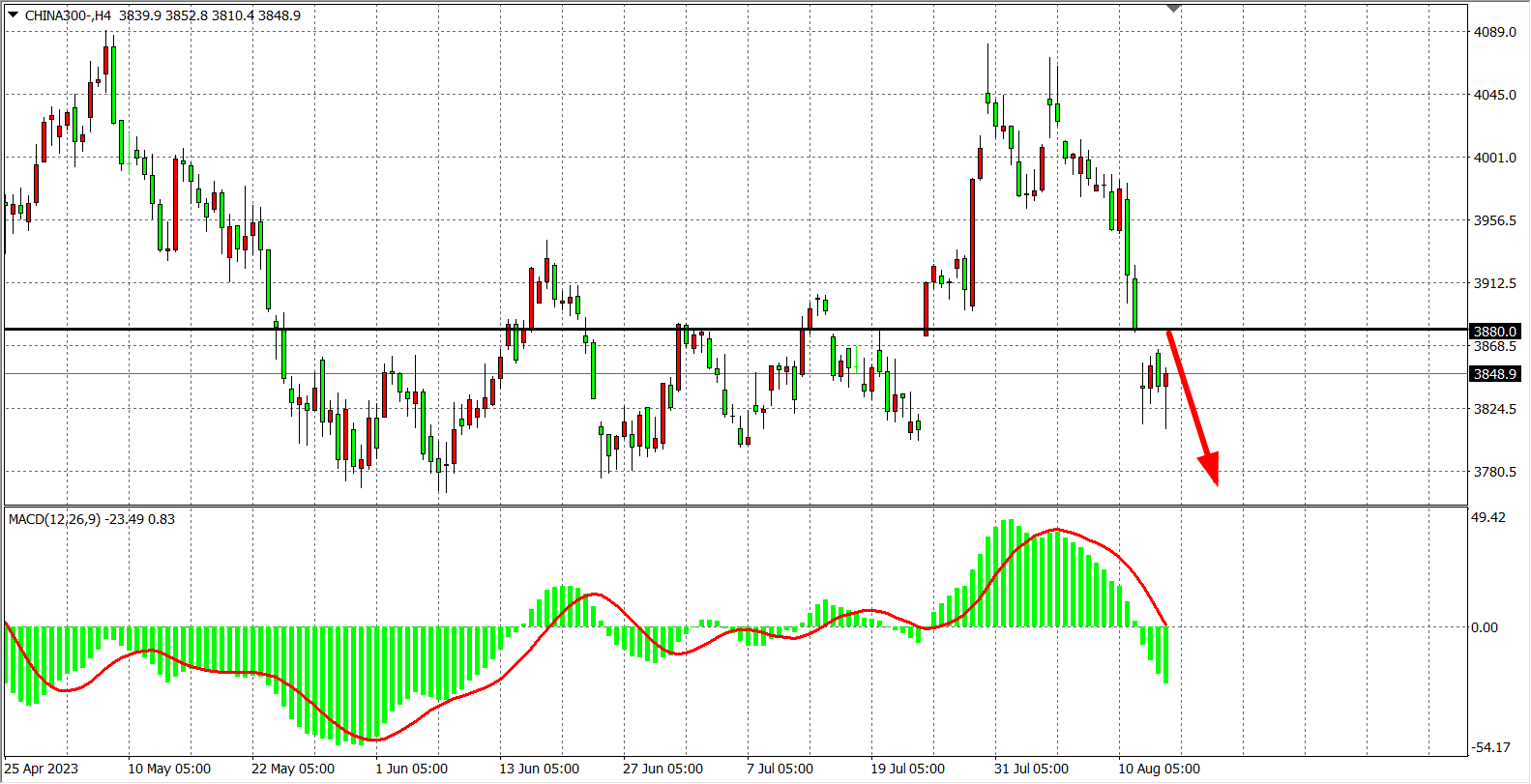
Task: Click the CHINA300-,H4 chart title text
Action: click(68, 15)
